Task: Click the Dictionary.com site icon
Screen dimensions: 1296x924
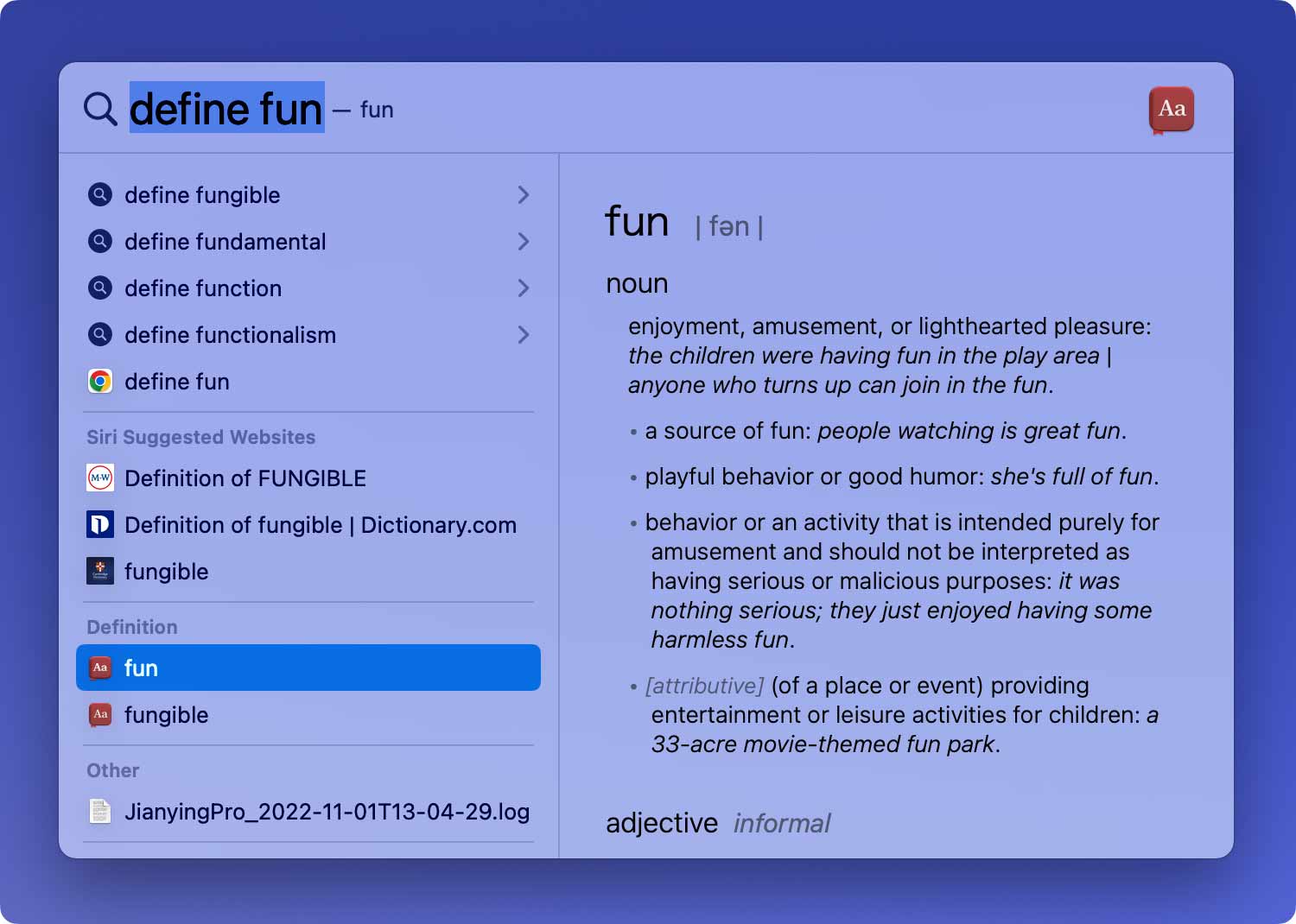Action: tap(100, 524)
